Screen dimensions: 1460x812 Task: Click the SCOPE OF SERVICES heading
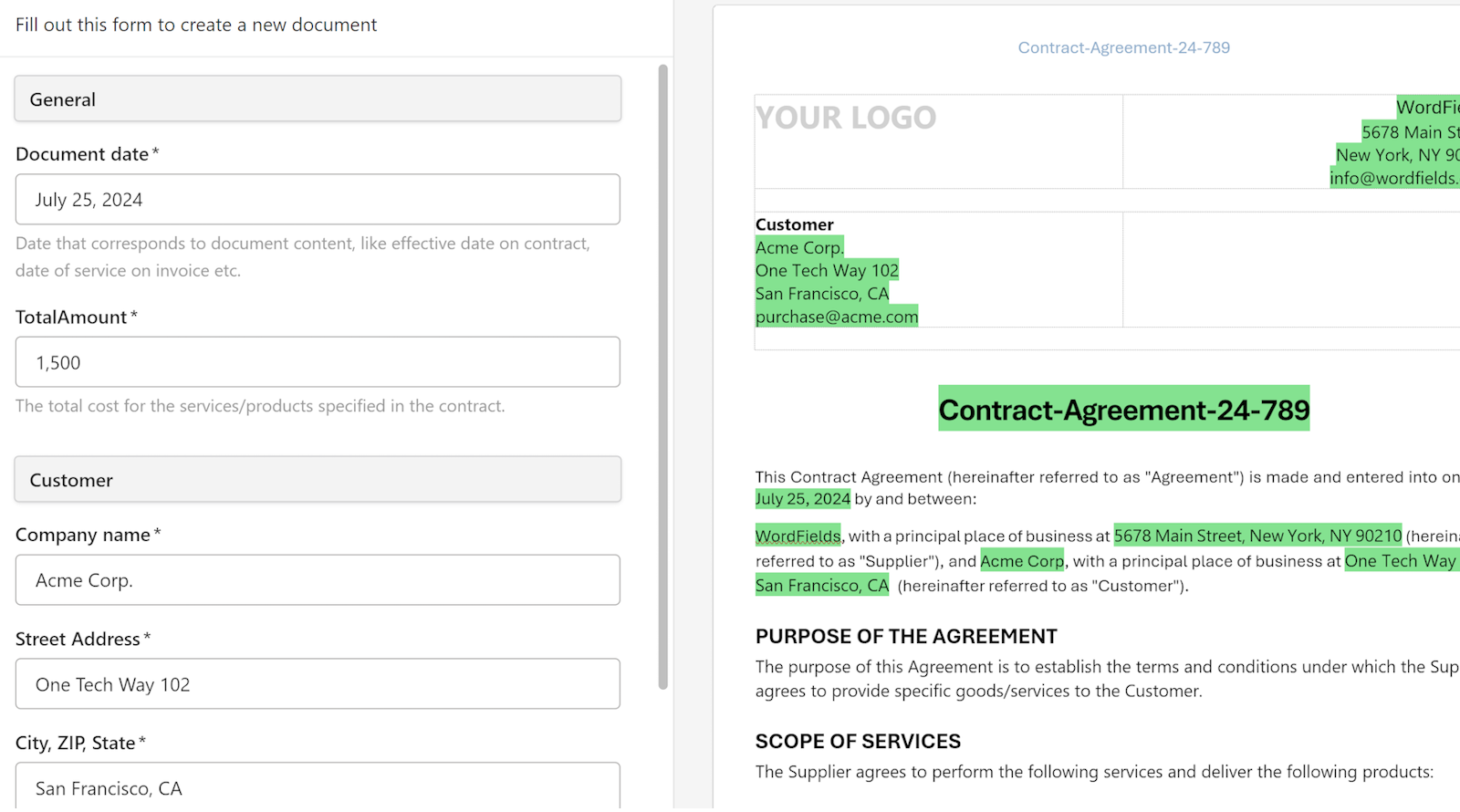[858, 741]
